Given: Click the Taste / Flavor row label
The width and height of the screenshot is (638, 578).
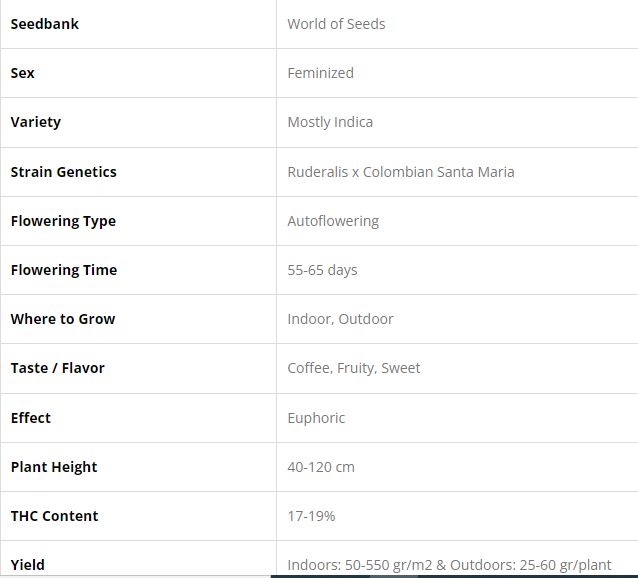Looking at the screenshot, I should click(57, 368).
